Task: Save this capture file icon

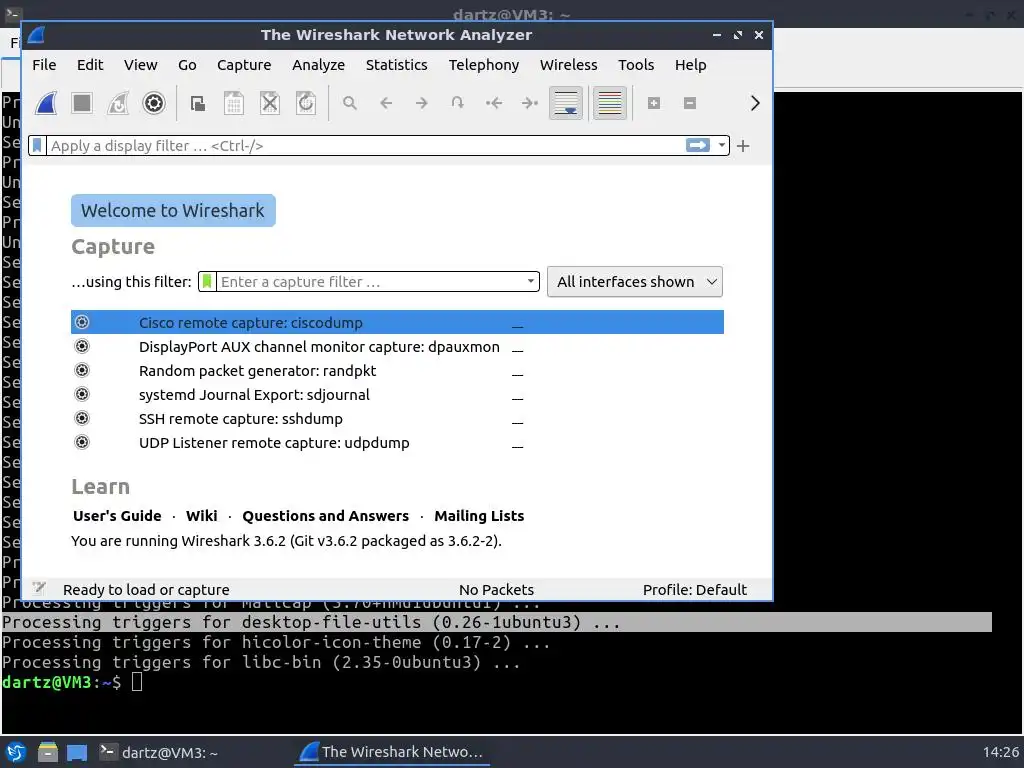Action: pyautogui.click(x=234, y=103)
